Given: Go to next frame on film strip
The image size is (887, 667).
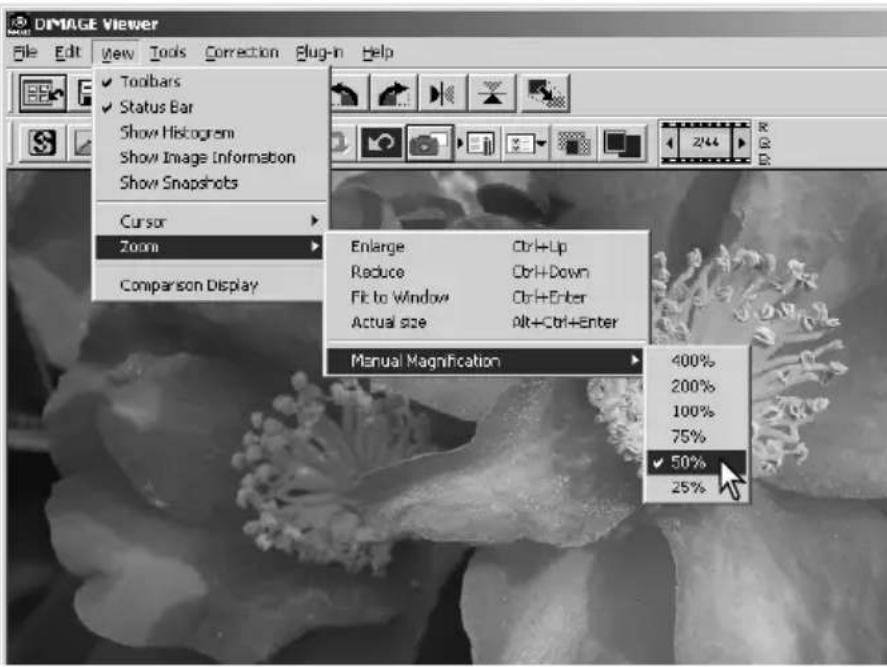Looking at the screenshot, I should click(742, 143).
